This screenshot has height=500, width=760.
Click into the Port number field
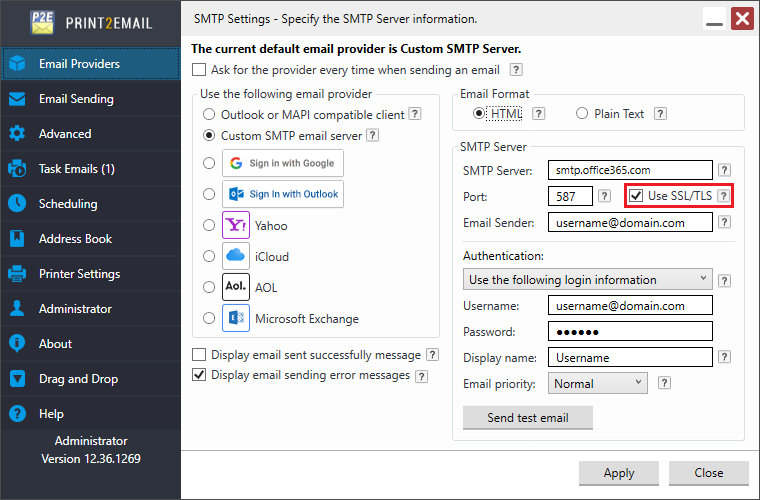click(570, 196)
